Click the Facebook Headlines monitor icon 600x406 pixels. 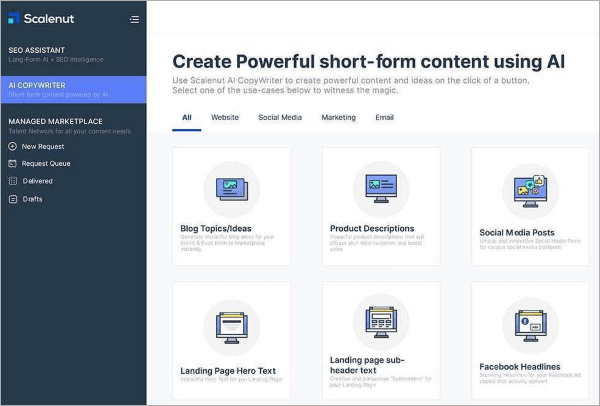pos(530,326)
